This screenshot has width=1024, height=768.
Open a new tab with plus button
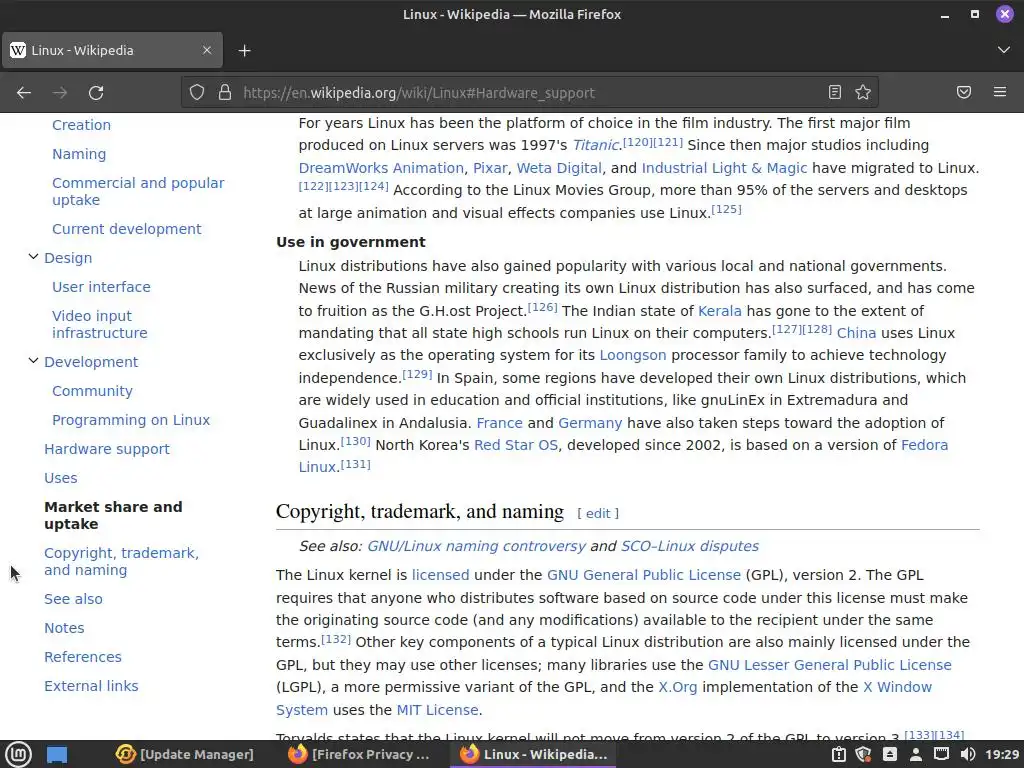[x=244, y=50]
